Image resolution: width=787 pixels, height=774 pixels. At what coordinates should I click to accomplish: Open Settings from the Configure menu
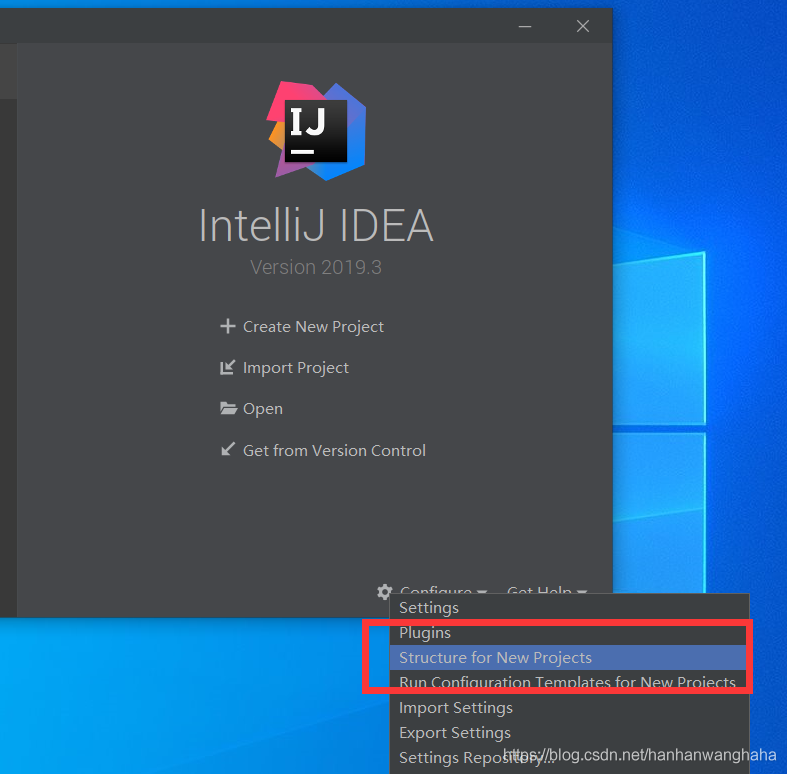(569, 607)
